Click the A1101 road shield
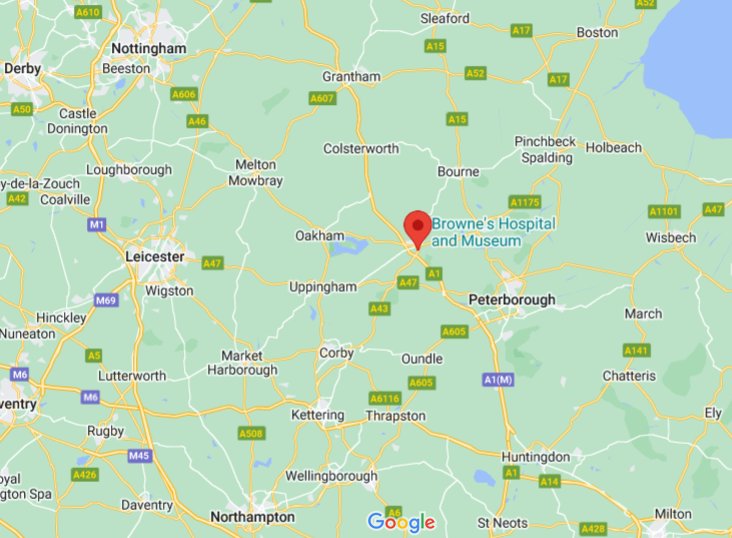This screenshot has width=732, height=538. 664,212
